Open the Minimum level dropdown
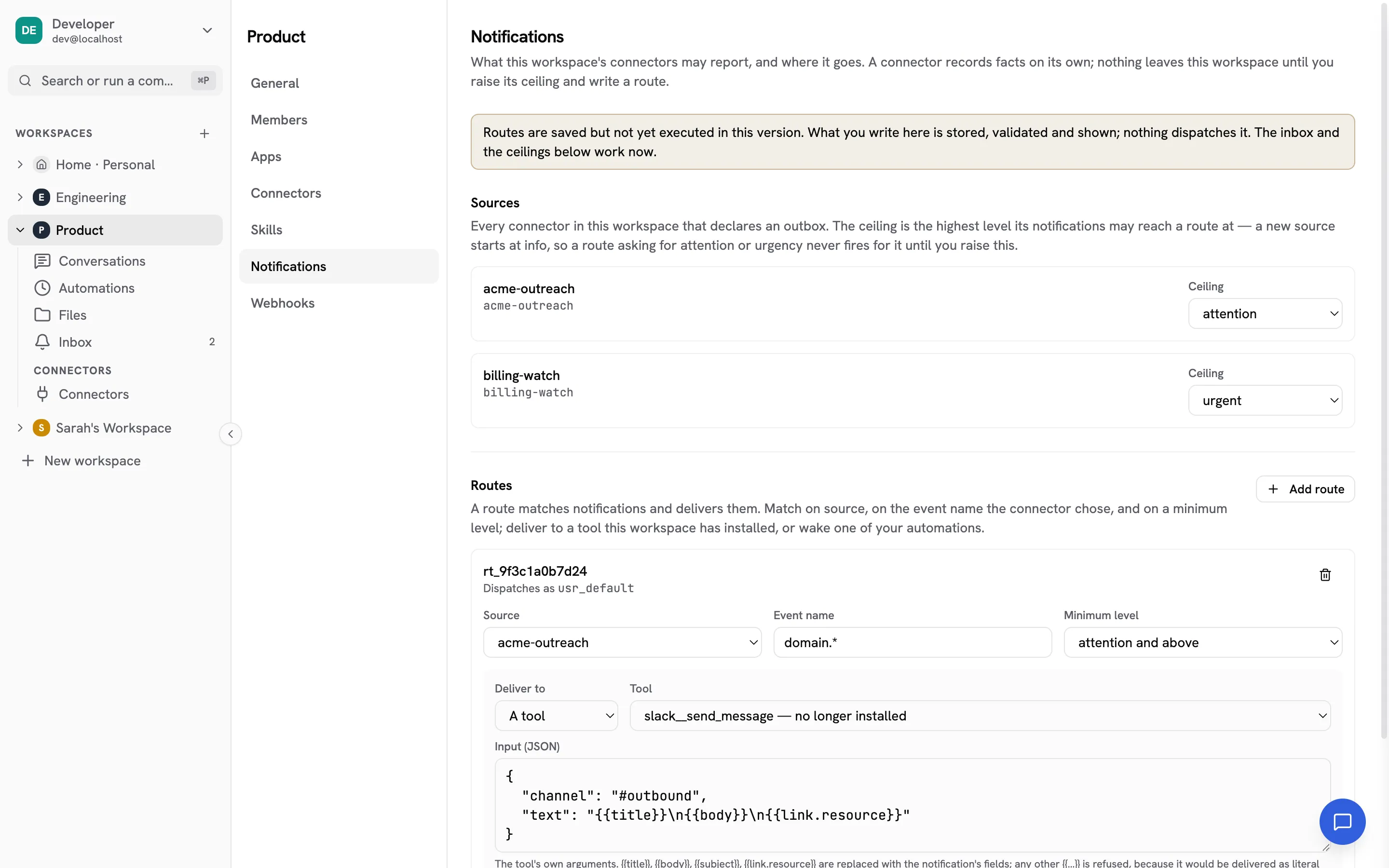This screenshot has width=1389, height=868. point(1203,642)
